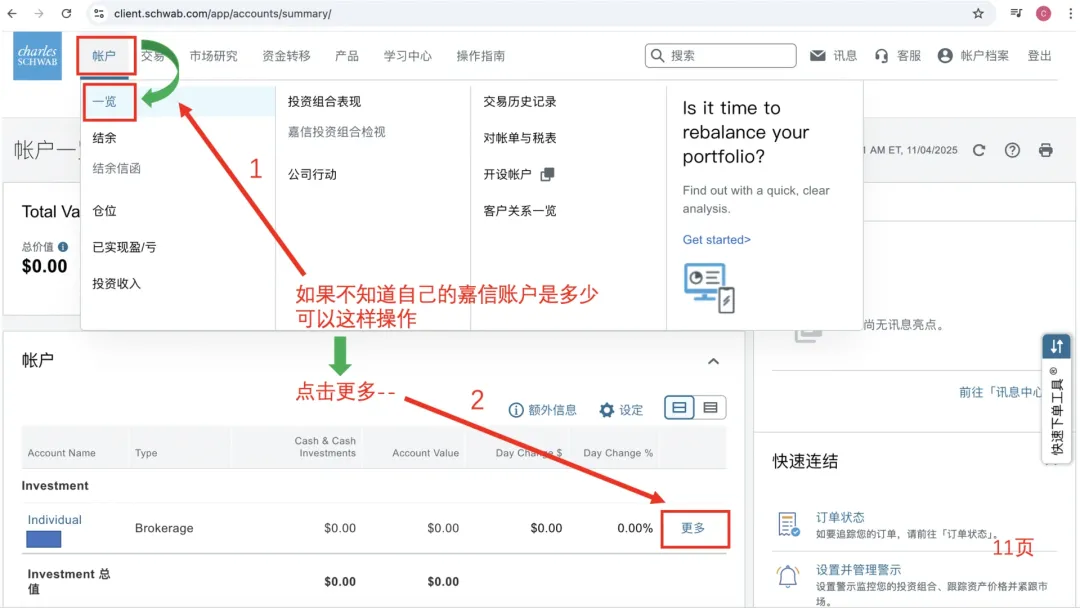The image size is (1080, 608).
Task: Bookmark this page with the star icon
Action: click(978, 13)
